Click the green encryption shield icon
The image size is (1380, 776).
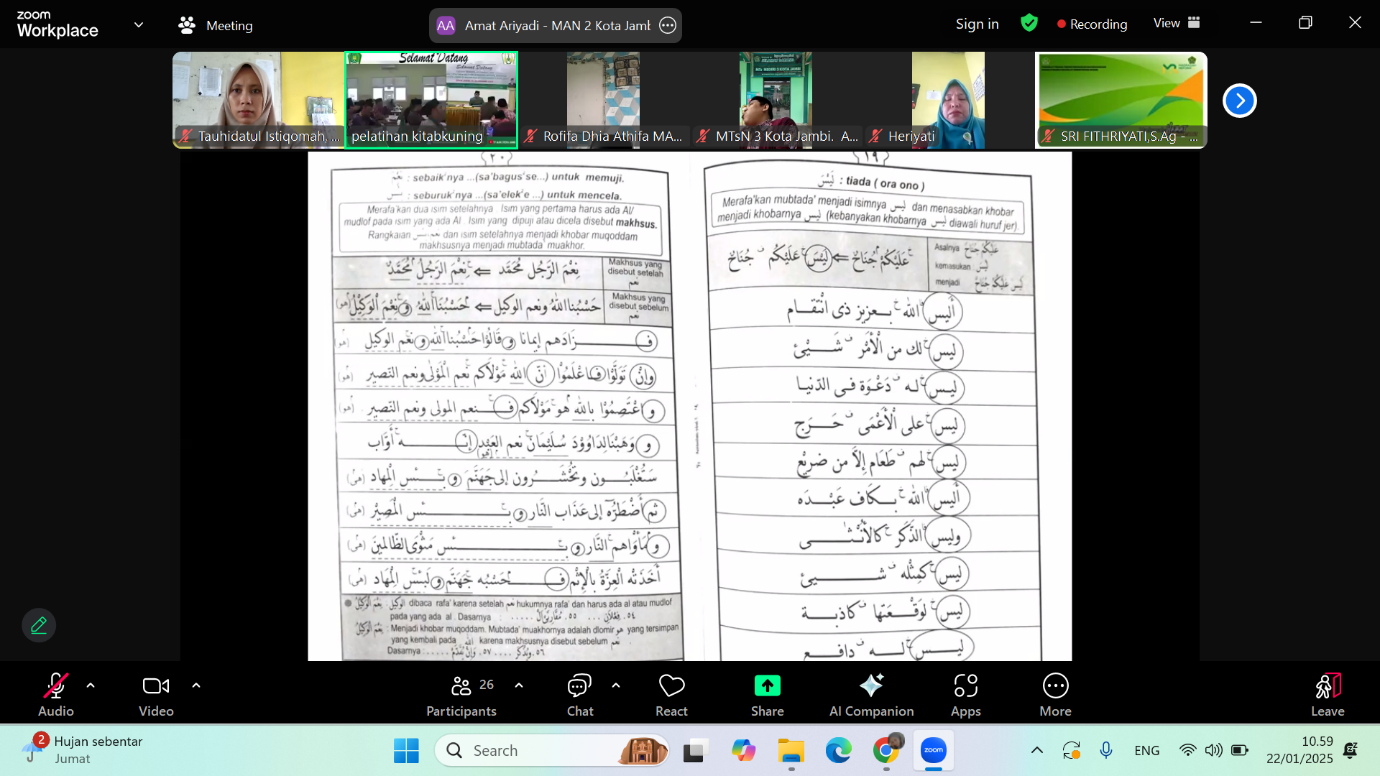tap(1029, 23)
